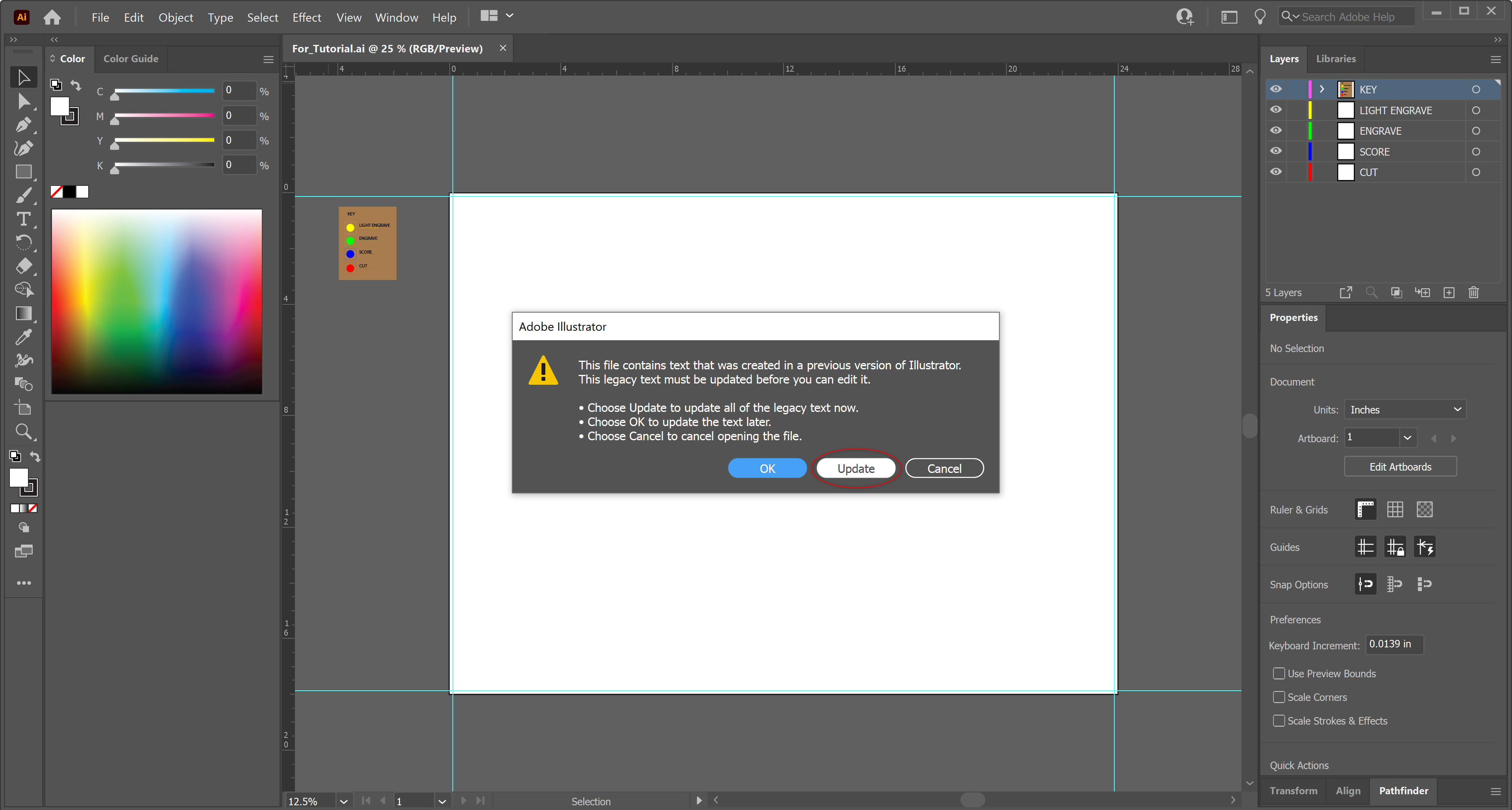Click the Keyboard Increment field
The width and height of the screenshot is (1512, 810).
(1394, 645)
